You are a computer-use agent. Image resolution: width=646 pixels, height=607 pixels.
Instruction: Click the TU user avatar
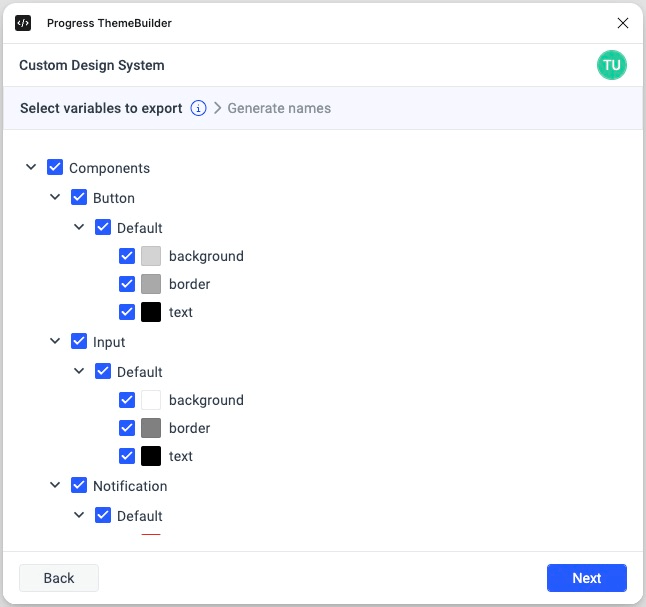click(611, 65)
